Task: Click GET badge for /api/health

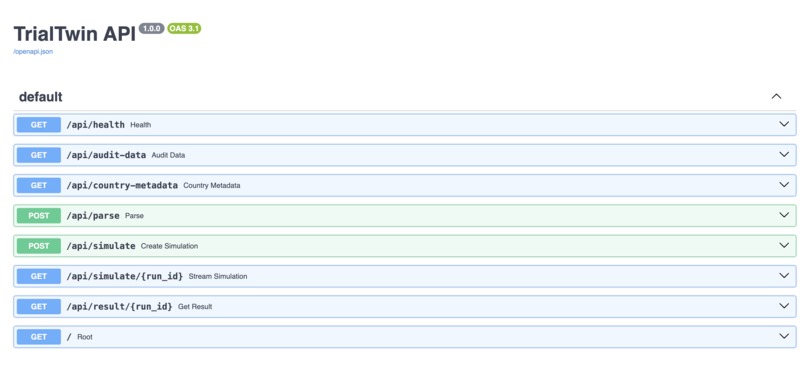Action: 39,124
